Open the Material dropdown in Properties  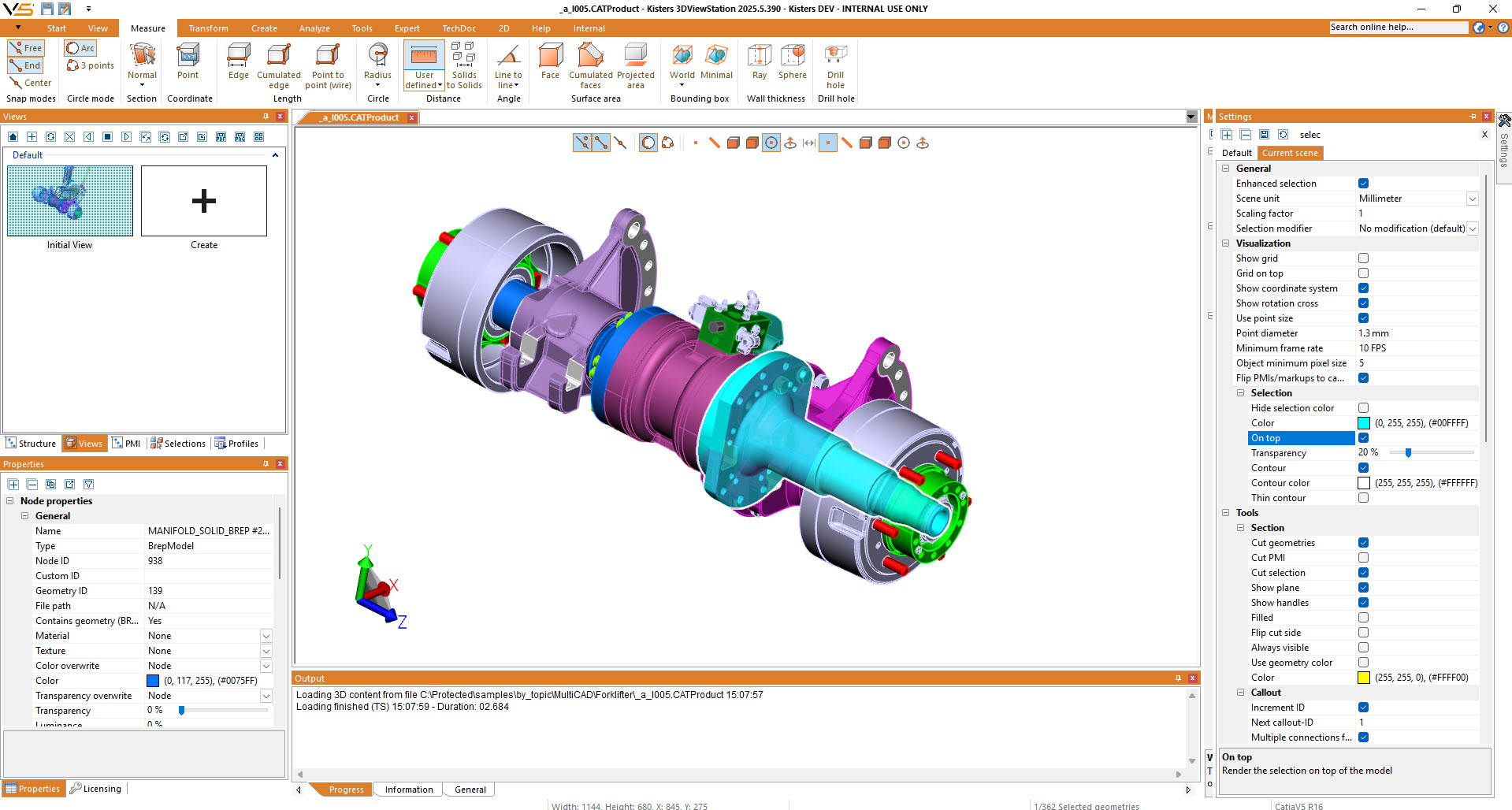[x=266, y=636]
